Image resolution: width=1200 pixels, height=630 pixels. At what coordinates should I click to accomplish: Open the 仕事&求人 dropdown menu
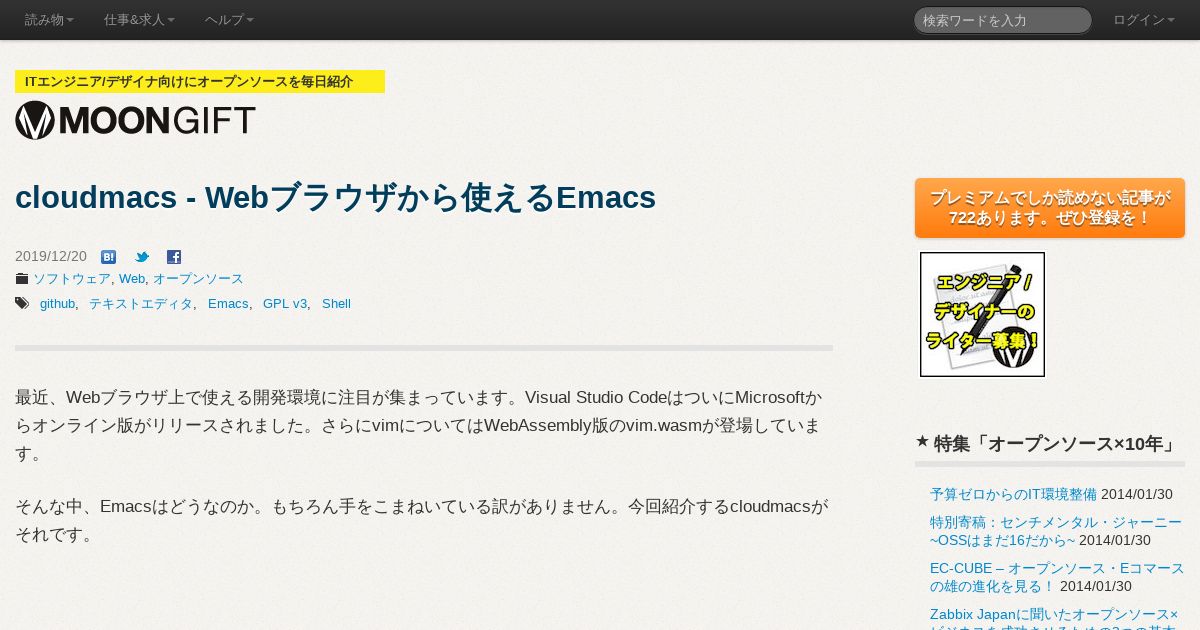click(x=139, y=20)
